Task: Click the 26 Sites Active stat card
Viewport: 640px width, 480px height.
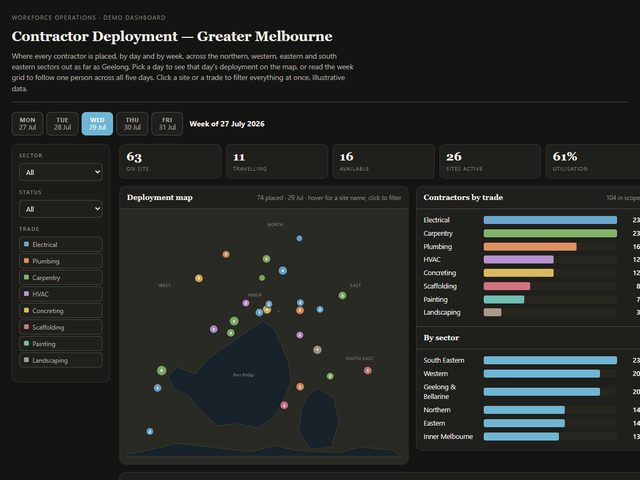Action: (x=490, y=161)
